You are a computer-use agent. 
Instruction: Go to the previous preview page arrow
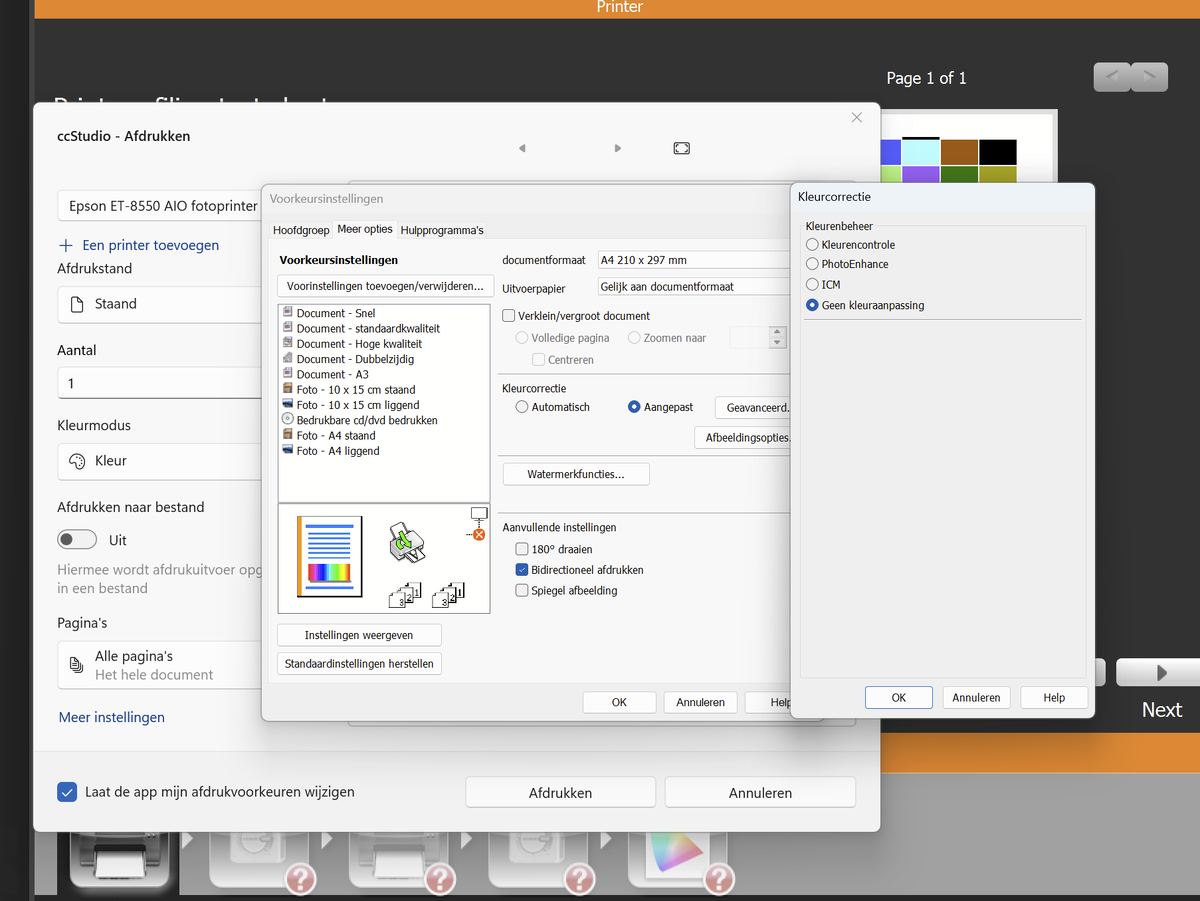[522, 148]
